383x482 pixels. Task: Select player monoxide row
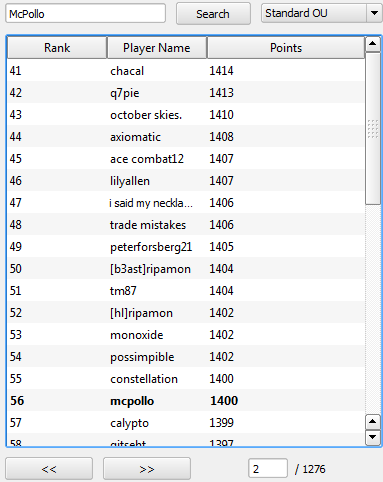186,335
